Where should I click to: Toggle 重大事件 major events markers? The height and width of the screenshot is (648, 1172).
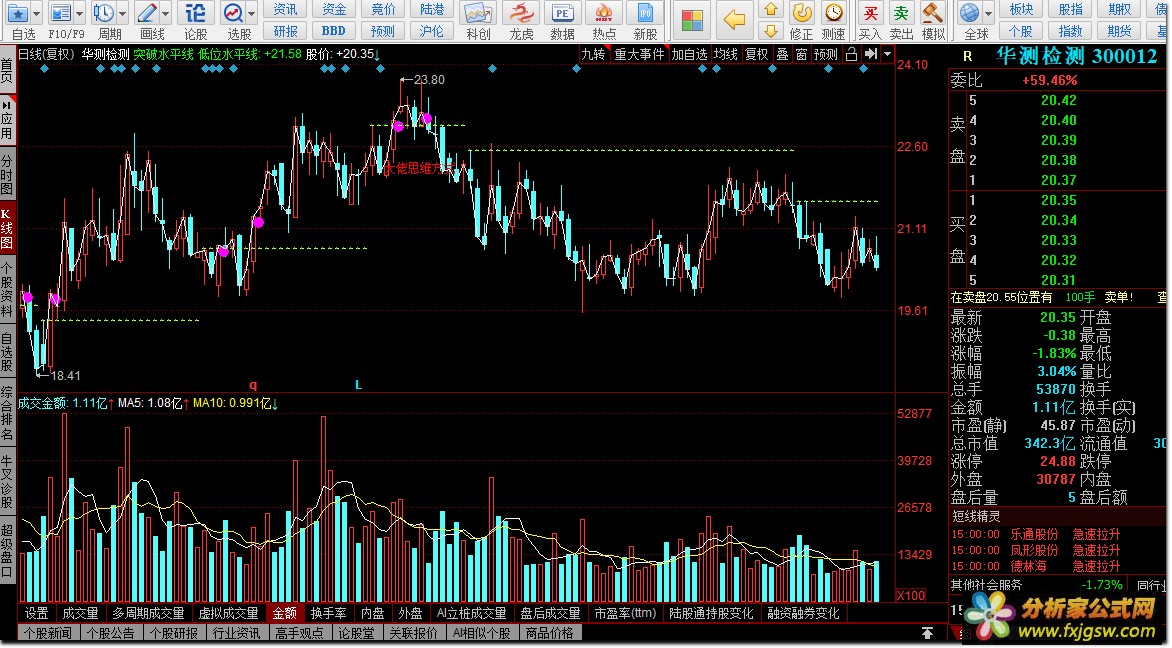point(639,54)
